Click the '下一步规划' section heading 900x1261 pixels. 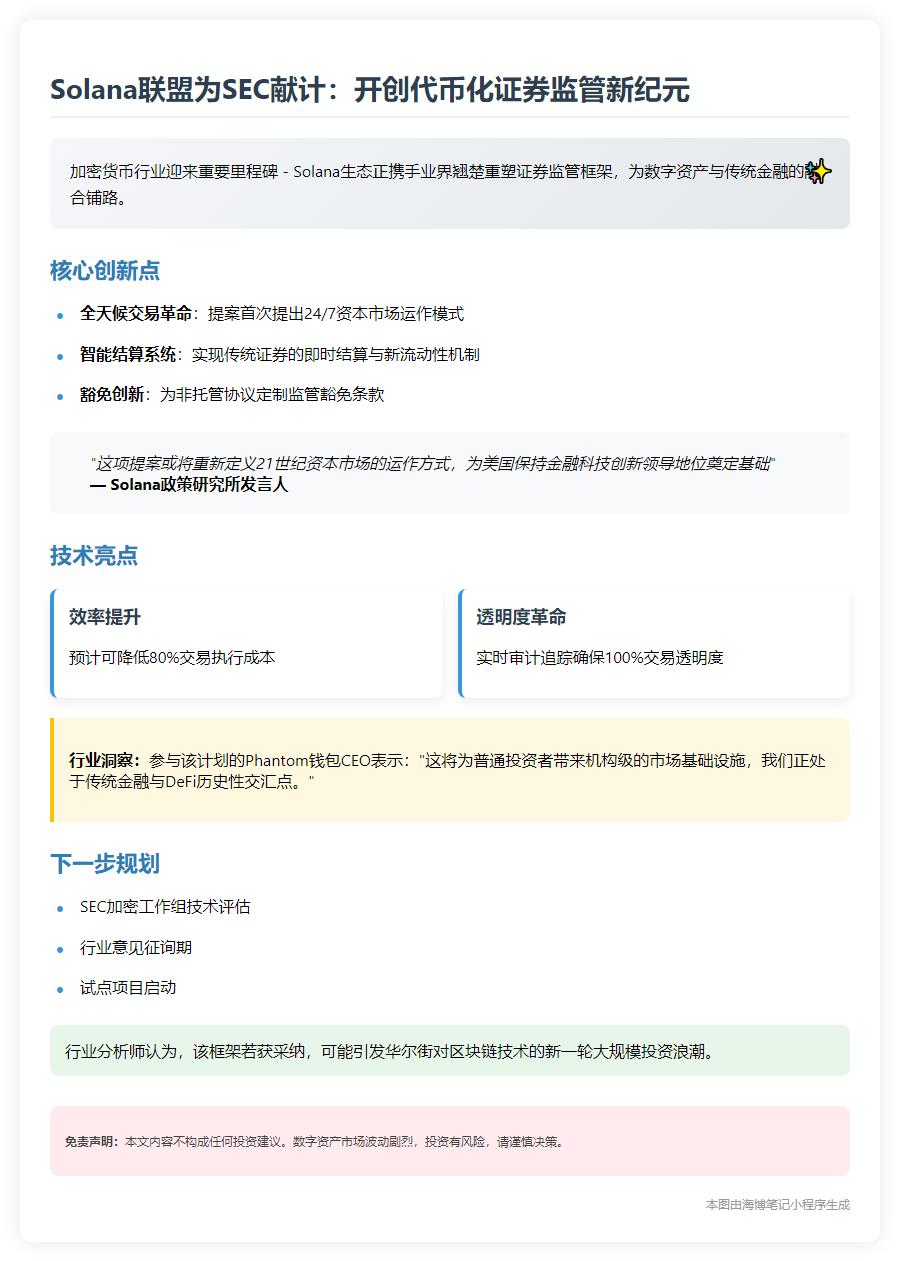point(105,864)
